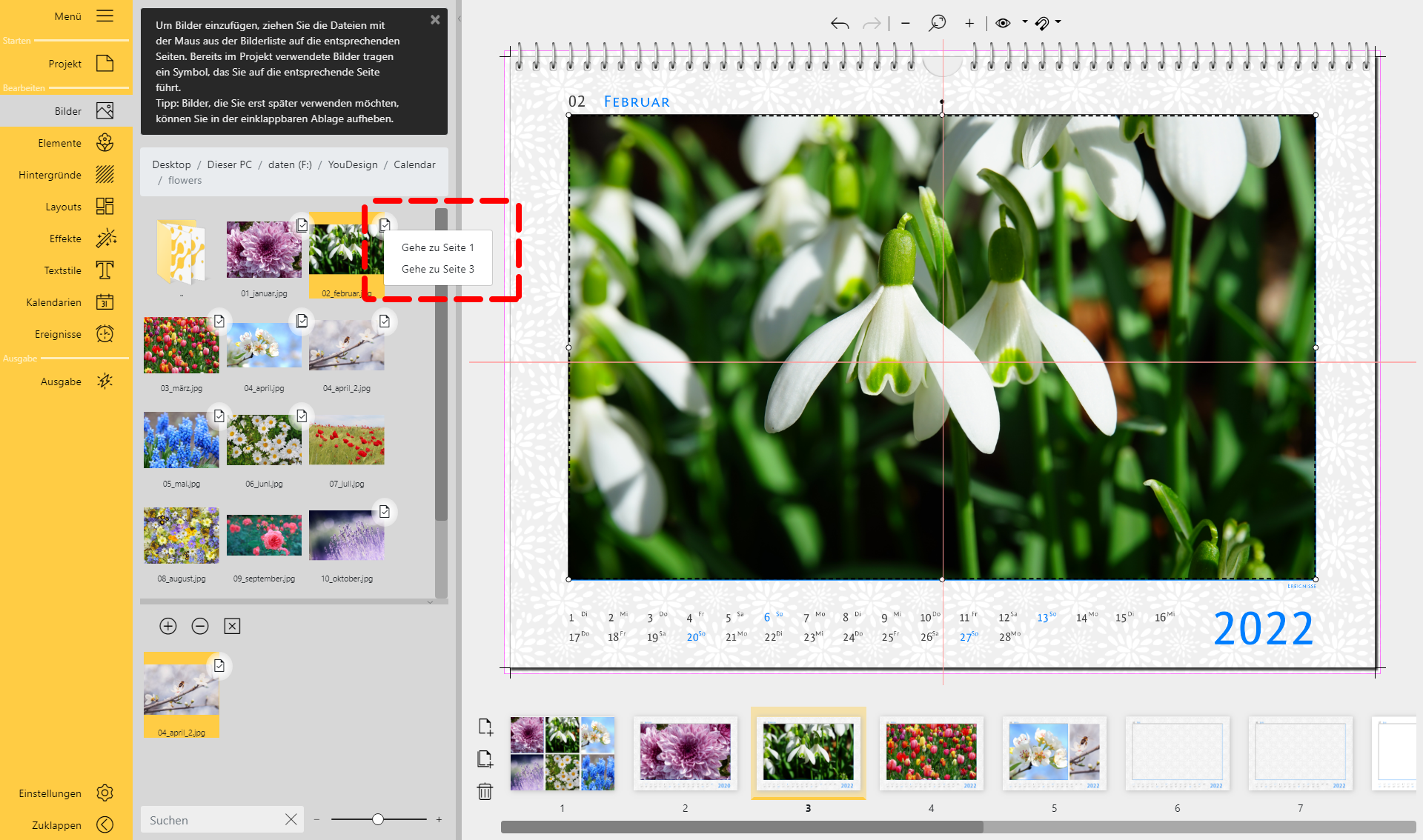Viewport: 1423px width, 840px height.
Task: Click the zoom magnifier icon in toolbar
Action: tap(937, 24)
